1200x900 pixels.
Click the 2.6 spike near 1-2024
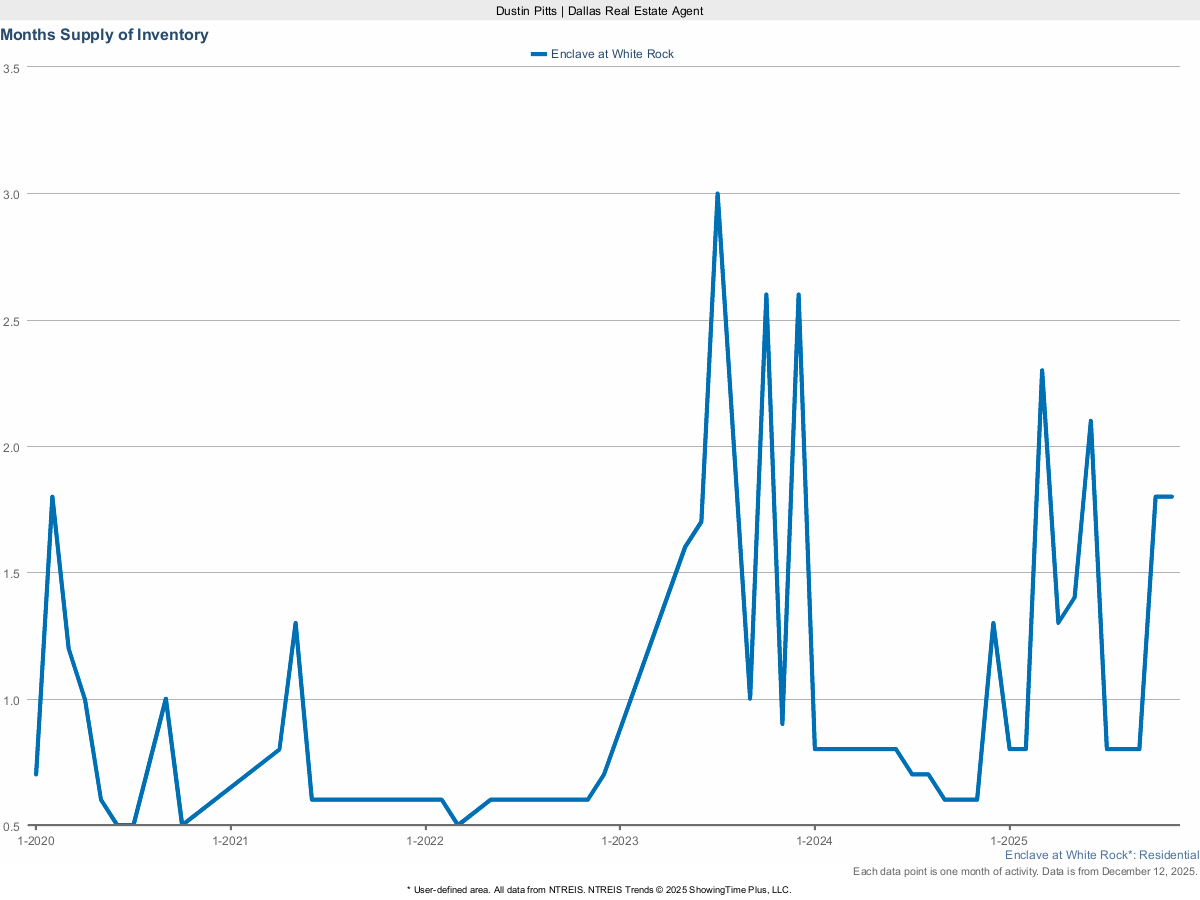coord(797,293)
